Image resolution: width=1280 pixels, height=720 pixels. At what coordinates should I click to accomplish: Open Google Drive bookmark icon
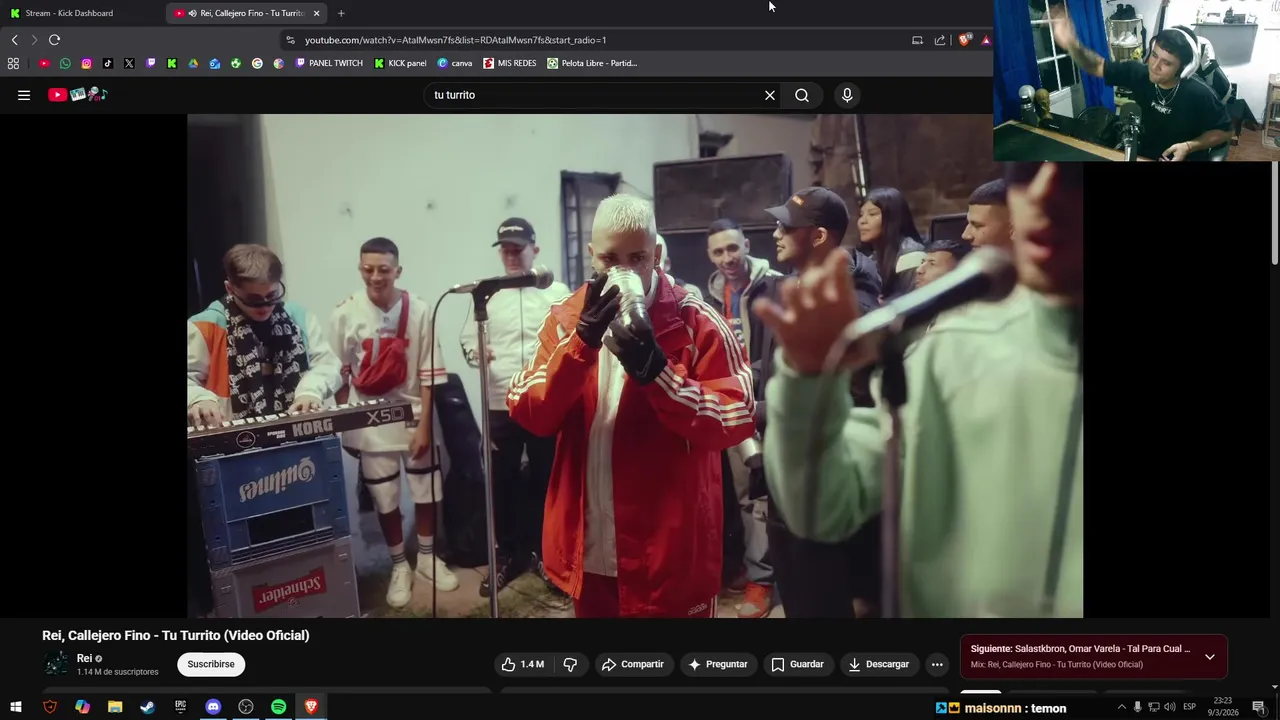coord(193,63)
